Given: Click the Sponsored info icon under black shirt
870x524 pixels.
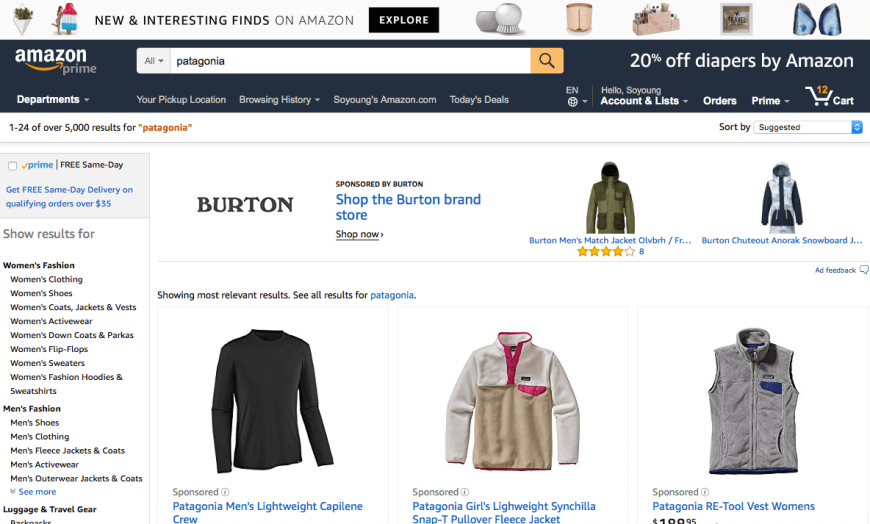Looking at the screenshot, I should pos(225,492).
